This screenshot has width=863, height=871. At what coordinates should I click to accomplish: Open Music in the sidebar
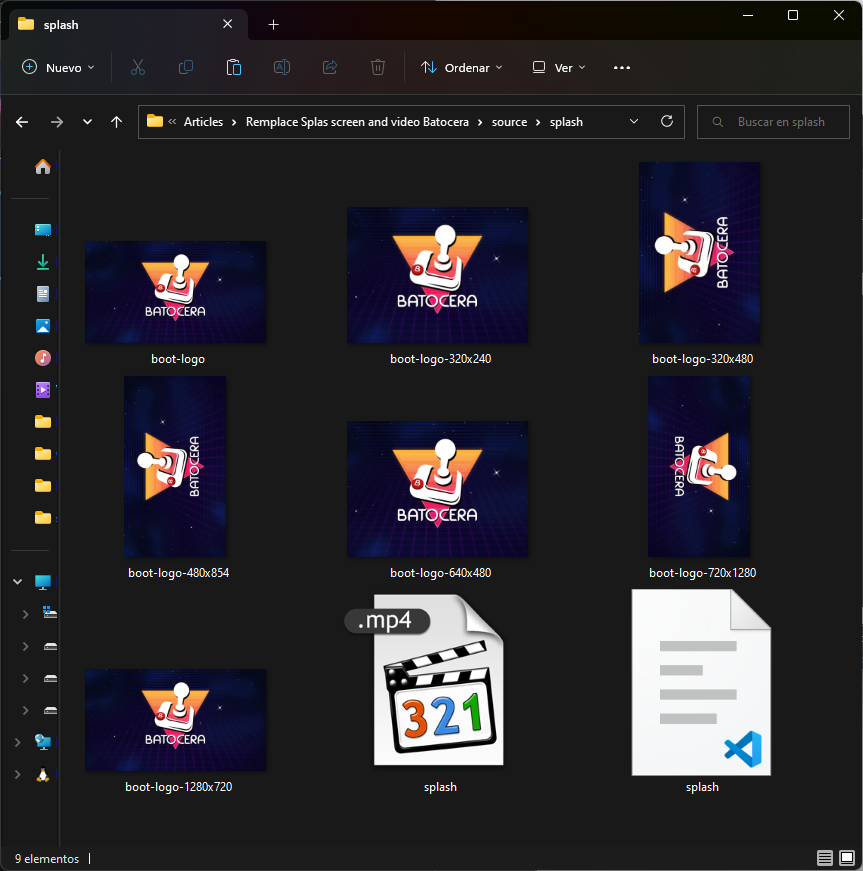click(x=43, y=358)
